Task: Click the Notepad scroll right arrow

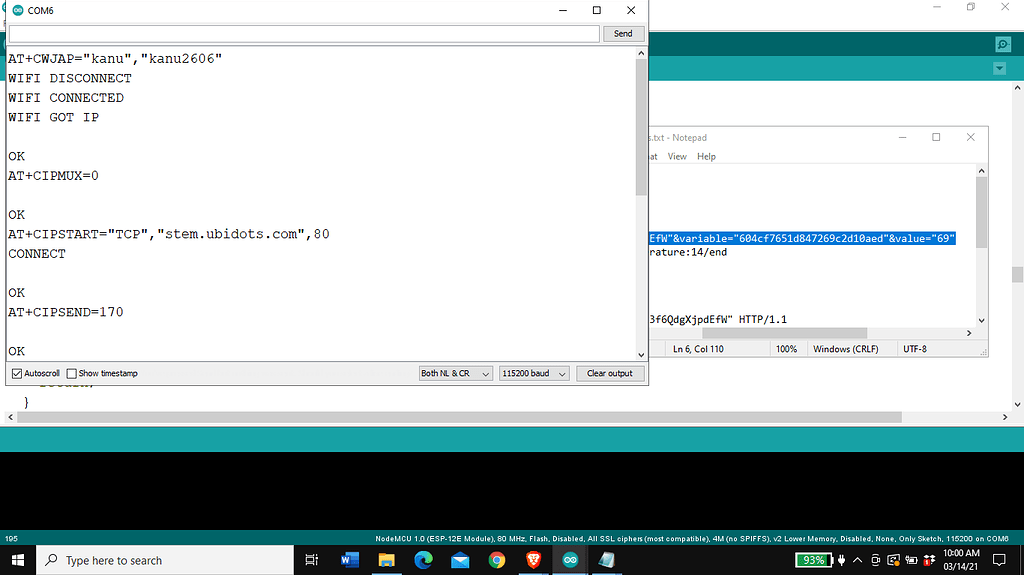Action: click(x=969, y=333)
